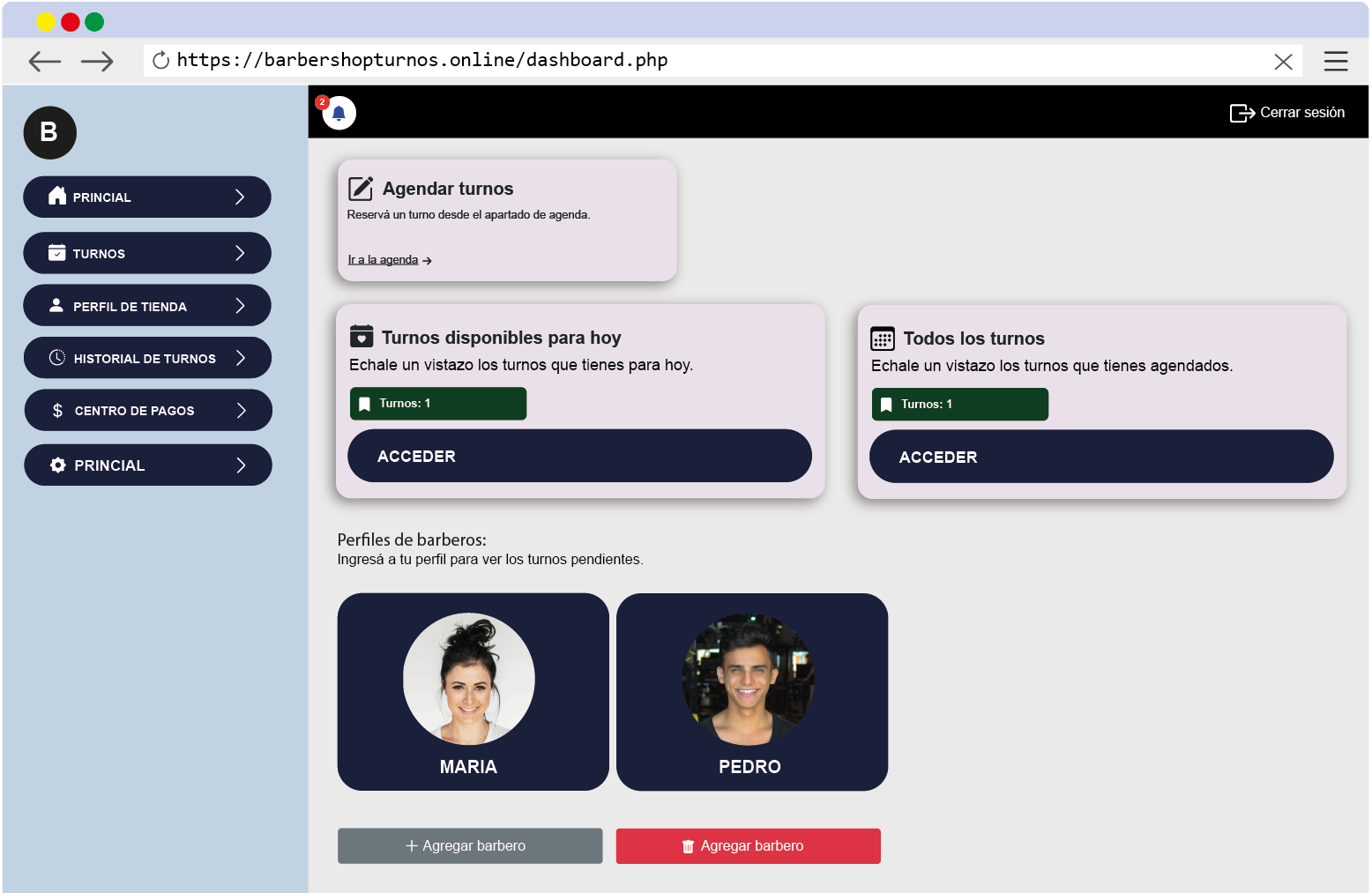The width and height of the screenshot is (1372, 893).
Task: Open the notification bell icon
Action: coord(339,113)
